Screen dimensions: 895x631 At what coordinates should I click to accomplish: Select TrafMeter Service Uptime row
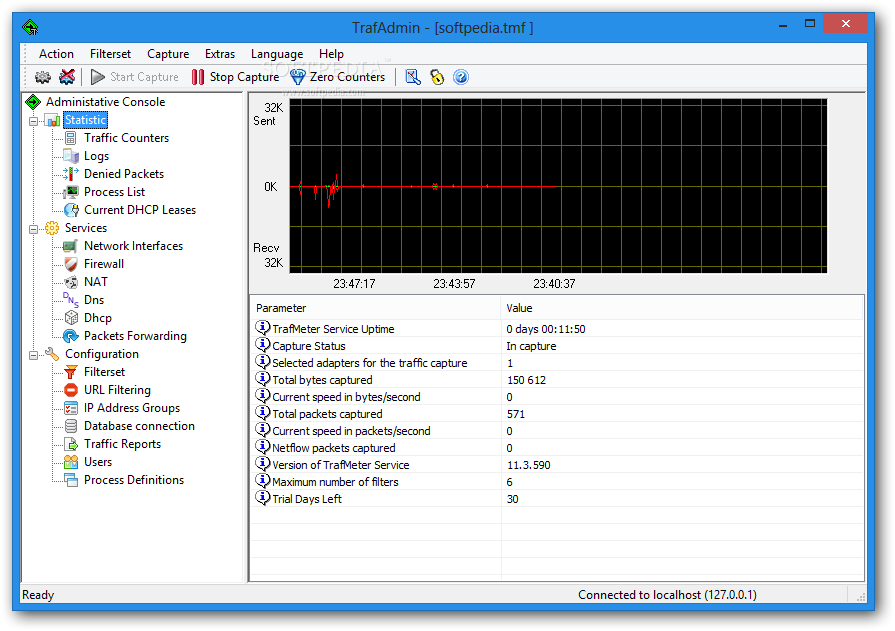tap(557, 328)
